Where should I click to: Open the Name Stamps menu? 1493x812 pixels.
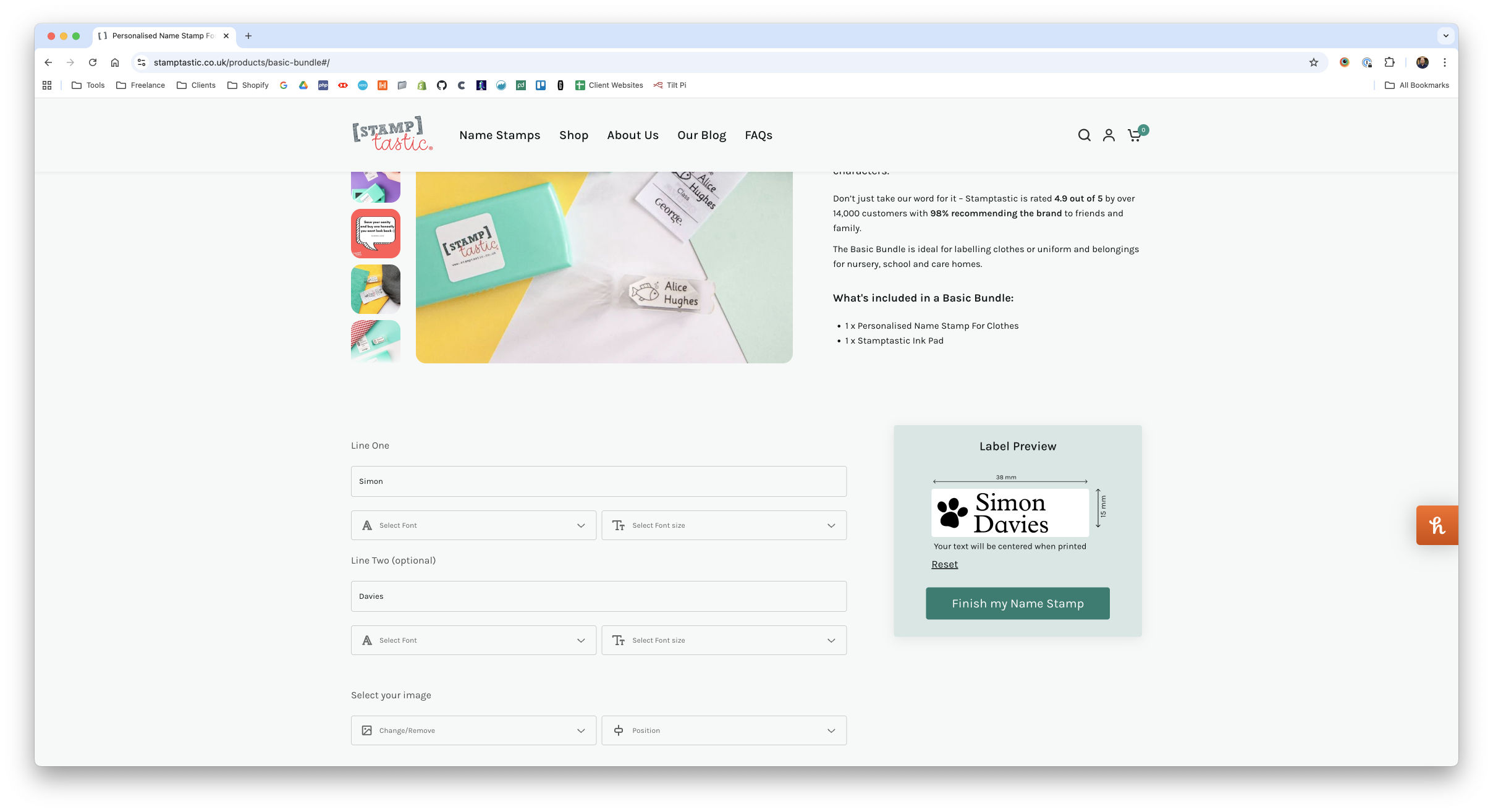point(500,135)
